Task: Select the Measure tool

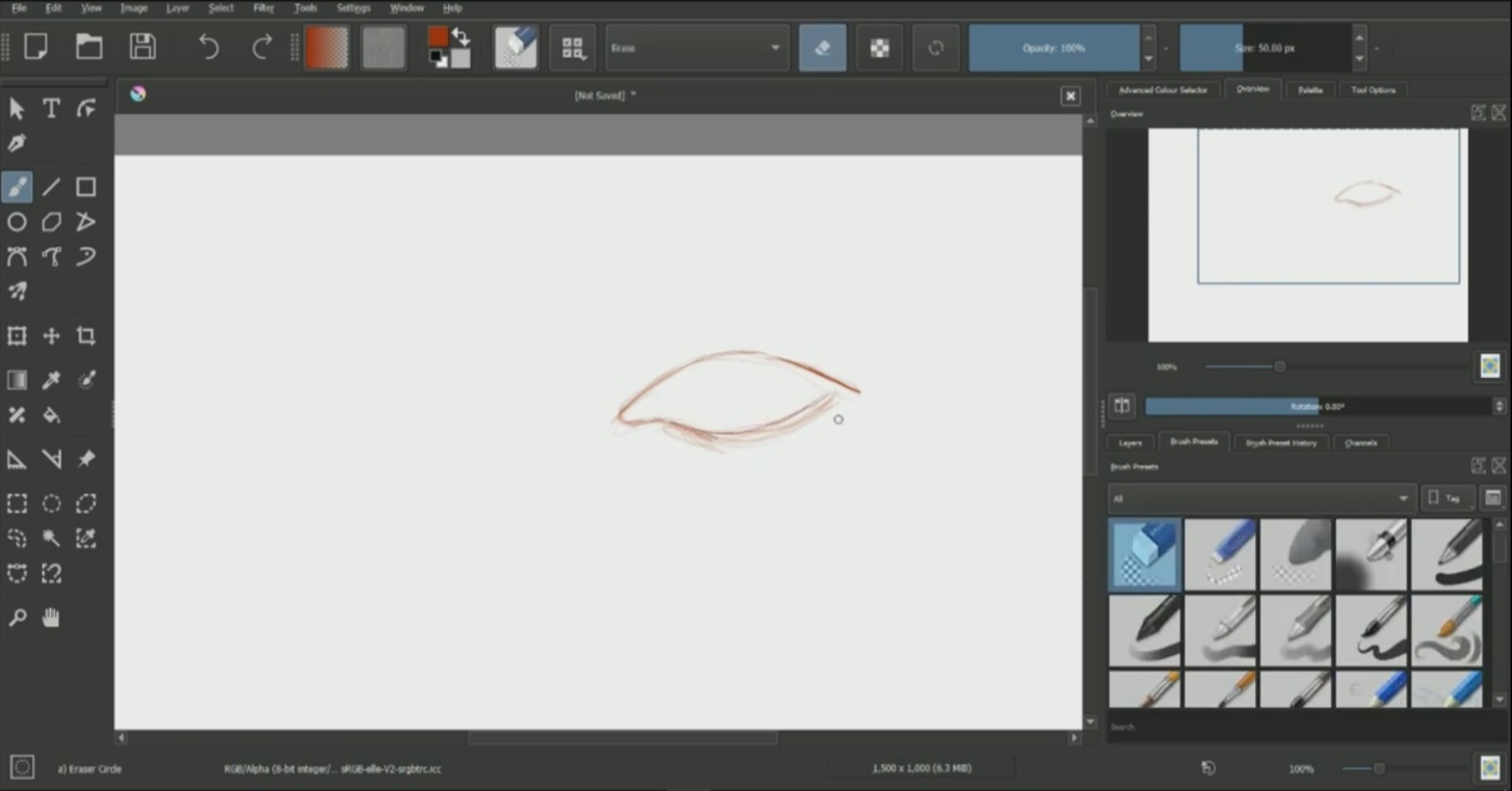Action: [51, 459]
